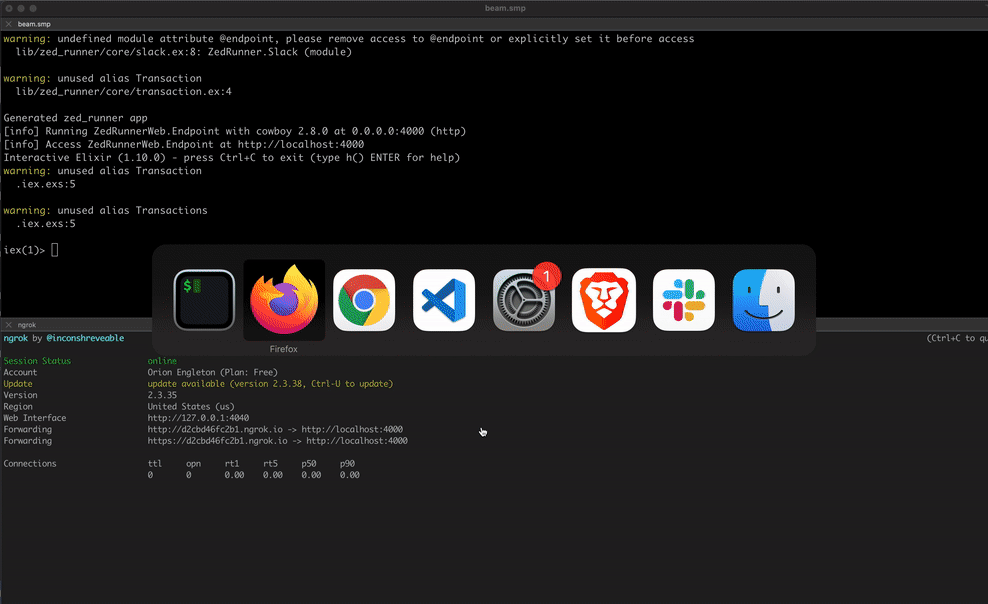The image size is (988, 604).
Task: Click the 'ttl' connections column header
Action: coord(154,464)
